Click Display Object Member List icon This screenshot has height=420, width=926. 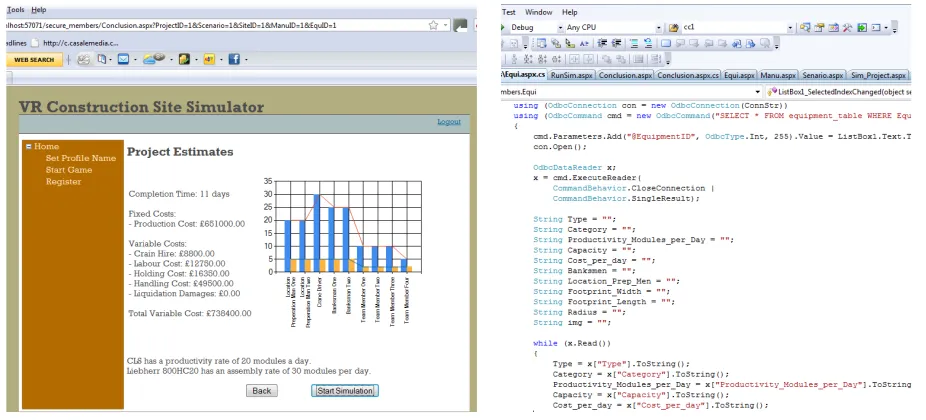[542, 43]
